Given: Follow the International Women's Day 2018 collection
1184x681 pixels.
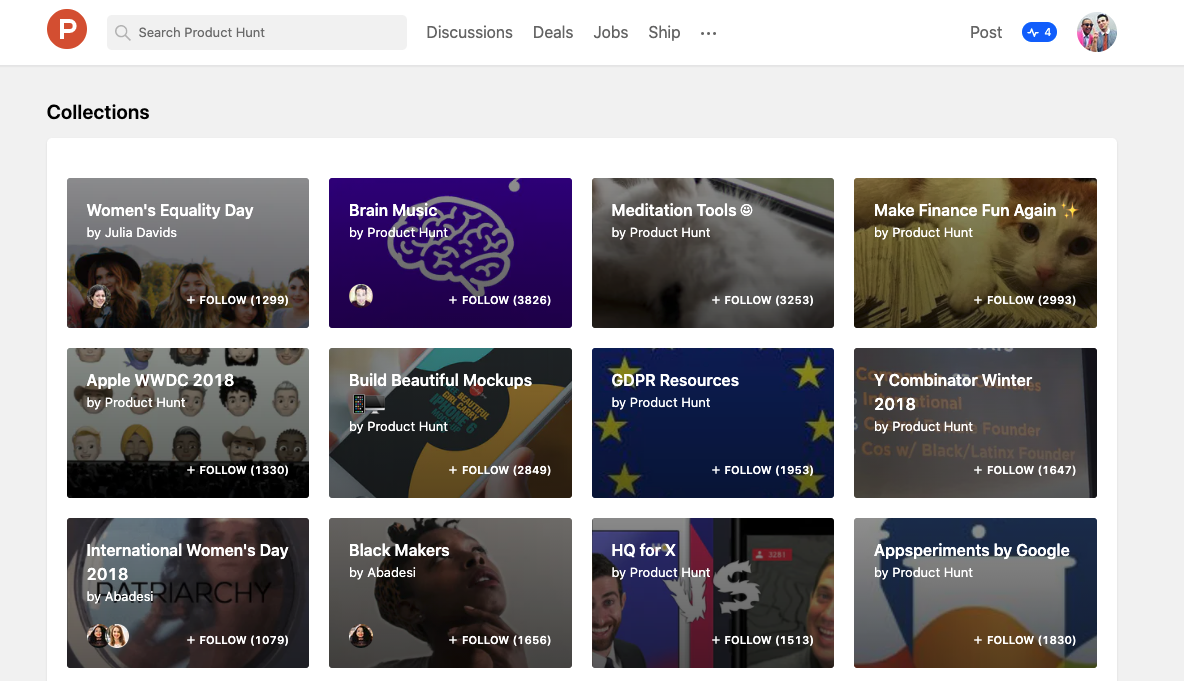Looking at the screenshot, I should (238, 639).
